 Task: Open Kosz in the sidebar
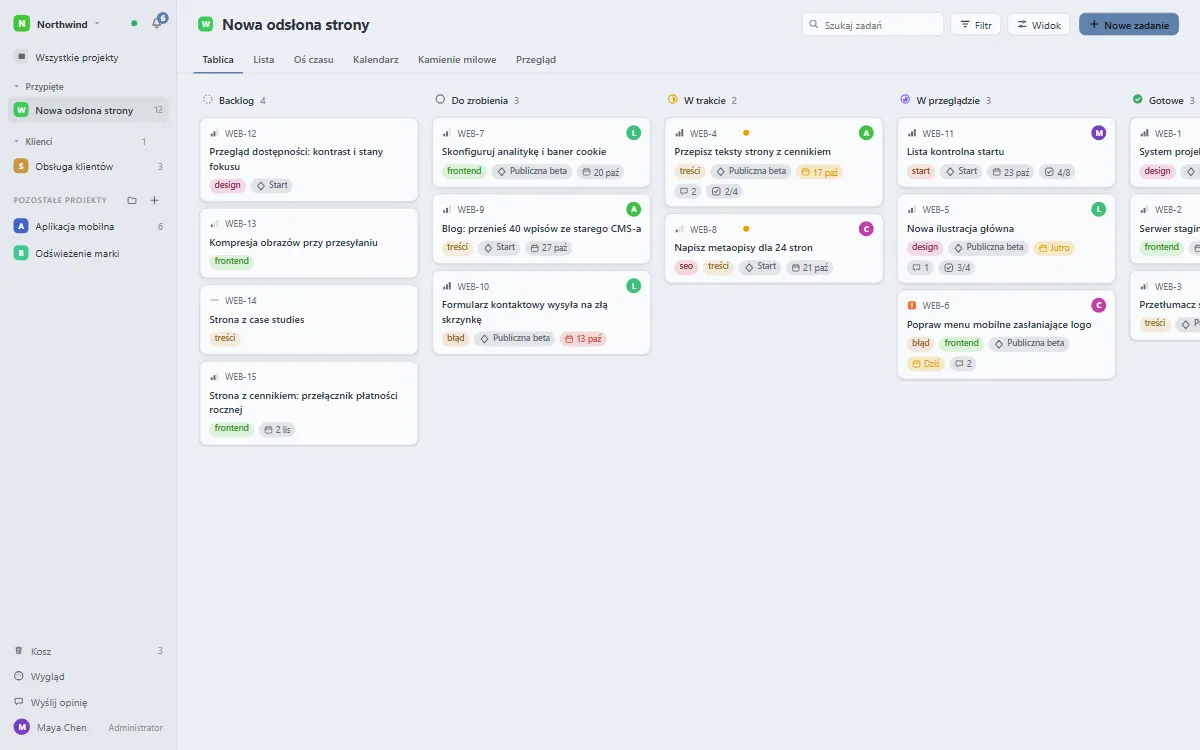(x=89, y=651)
